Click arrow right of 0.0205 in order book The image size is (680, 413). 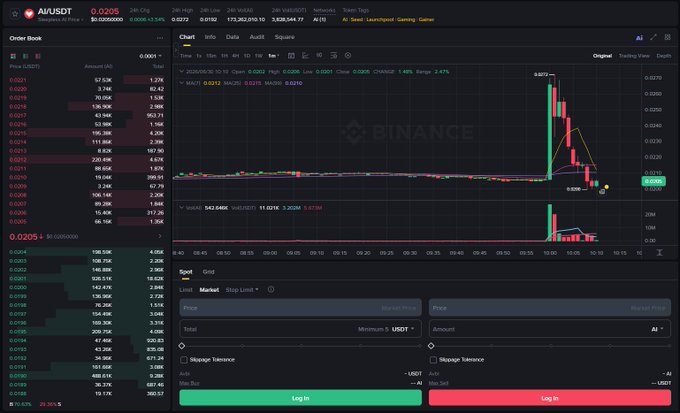[160, 236]
